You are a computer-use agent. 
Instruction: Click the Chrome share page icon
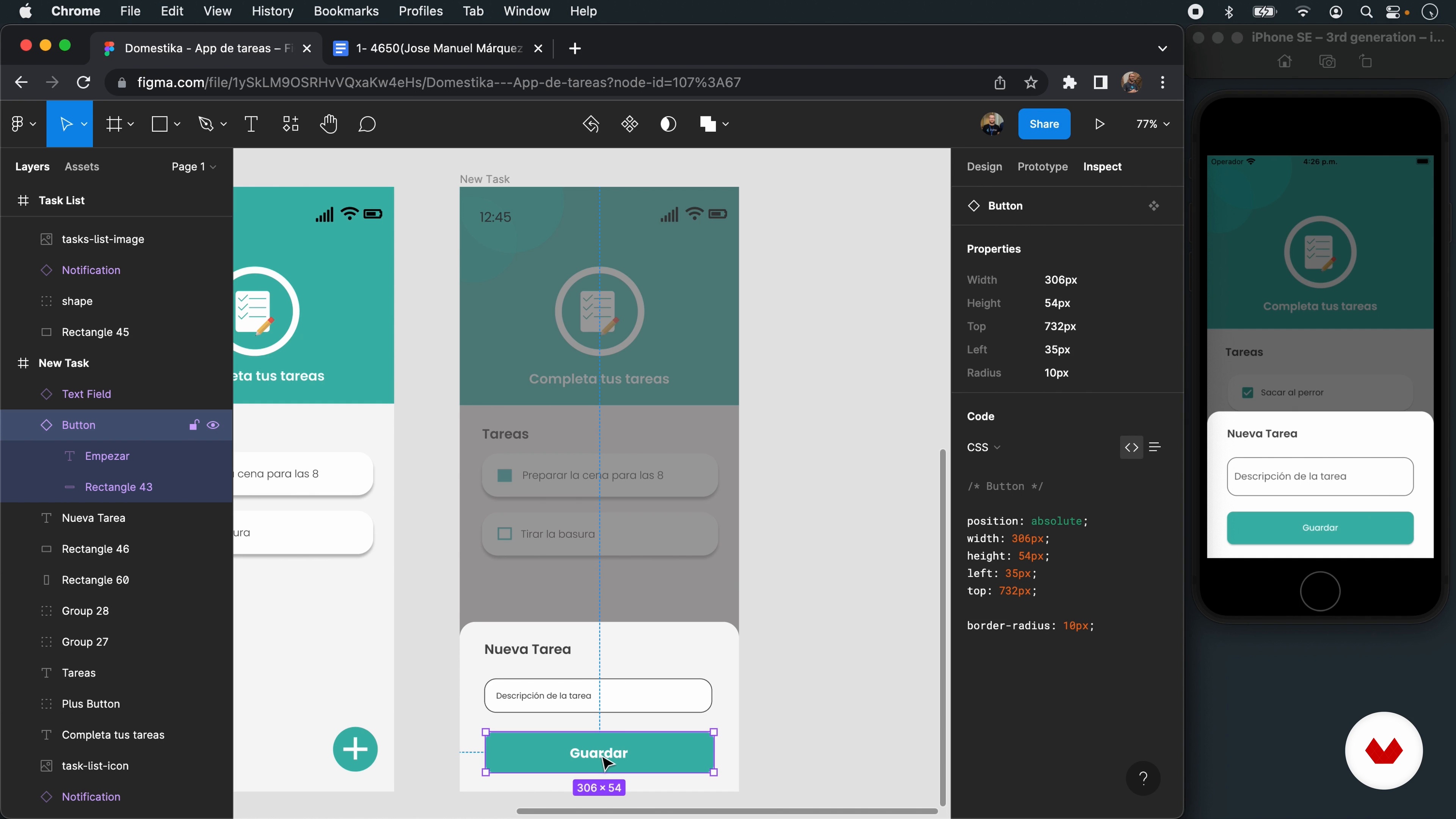click(x=999, y=83)
